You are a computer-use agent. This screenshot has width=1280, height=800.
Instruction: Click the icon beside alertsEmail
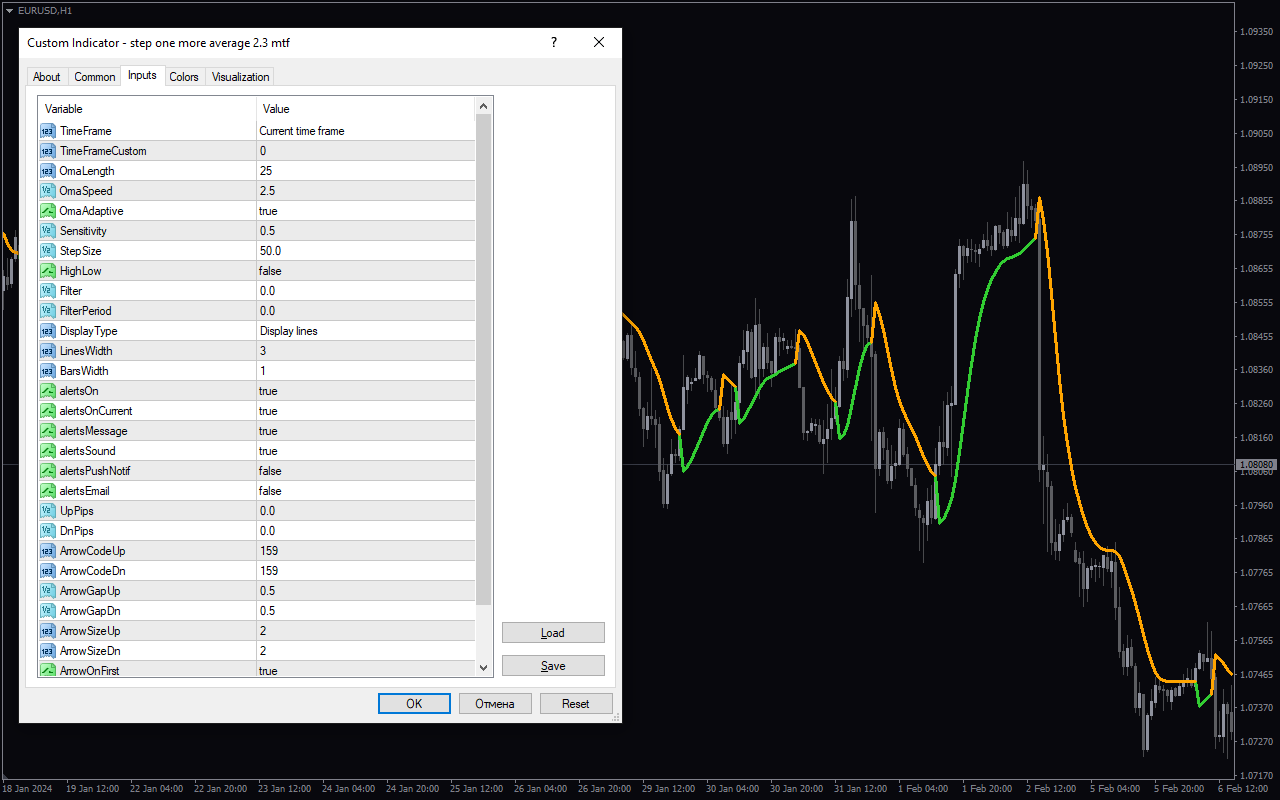(47, 491)
